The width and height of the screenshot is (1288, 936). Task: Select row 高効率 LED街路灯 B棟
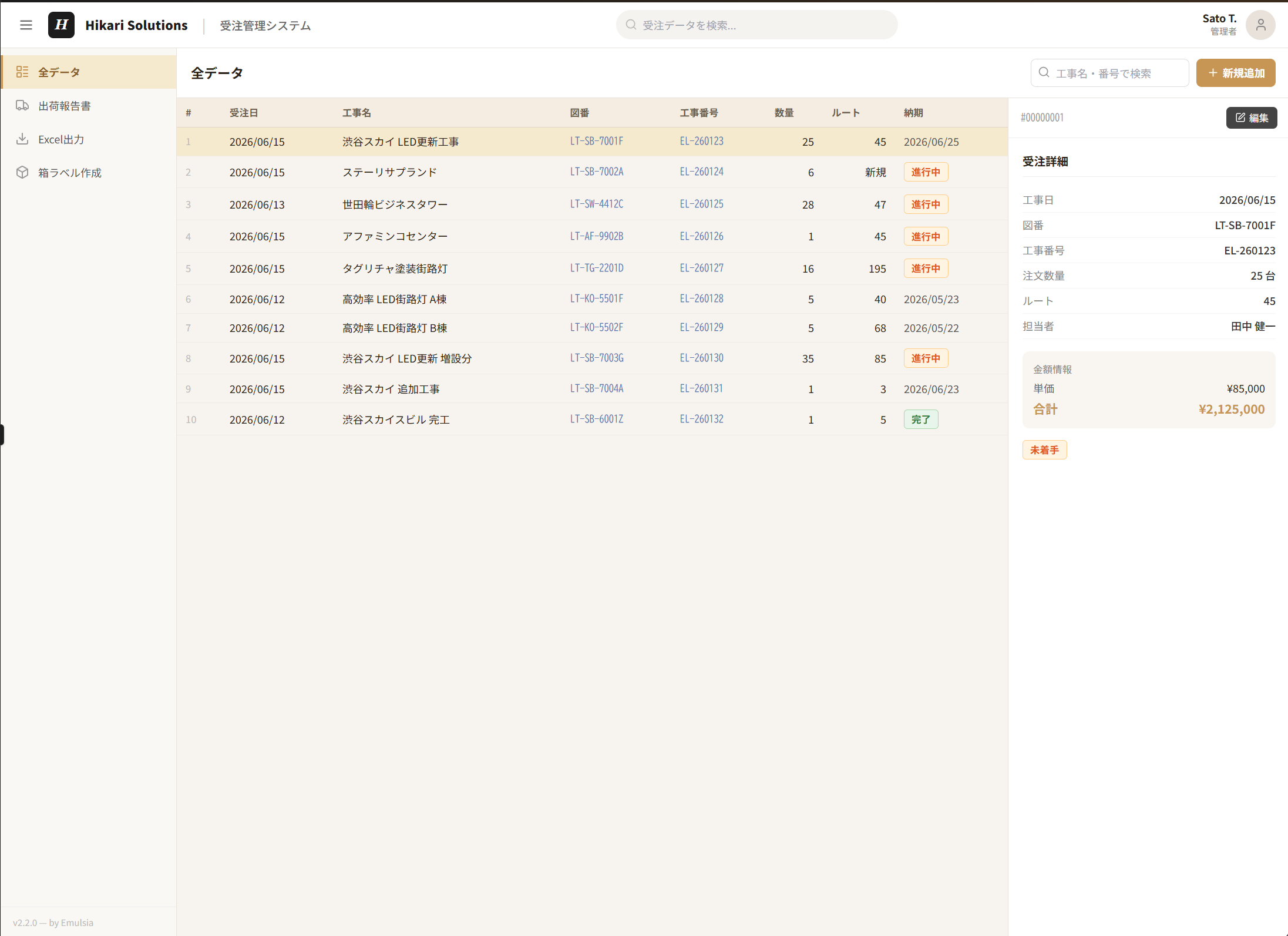pos(592,328)
